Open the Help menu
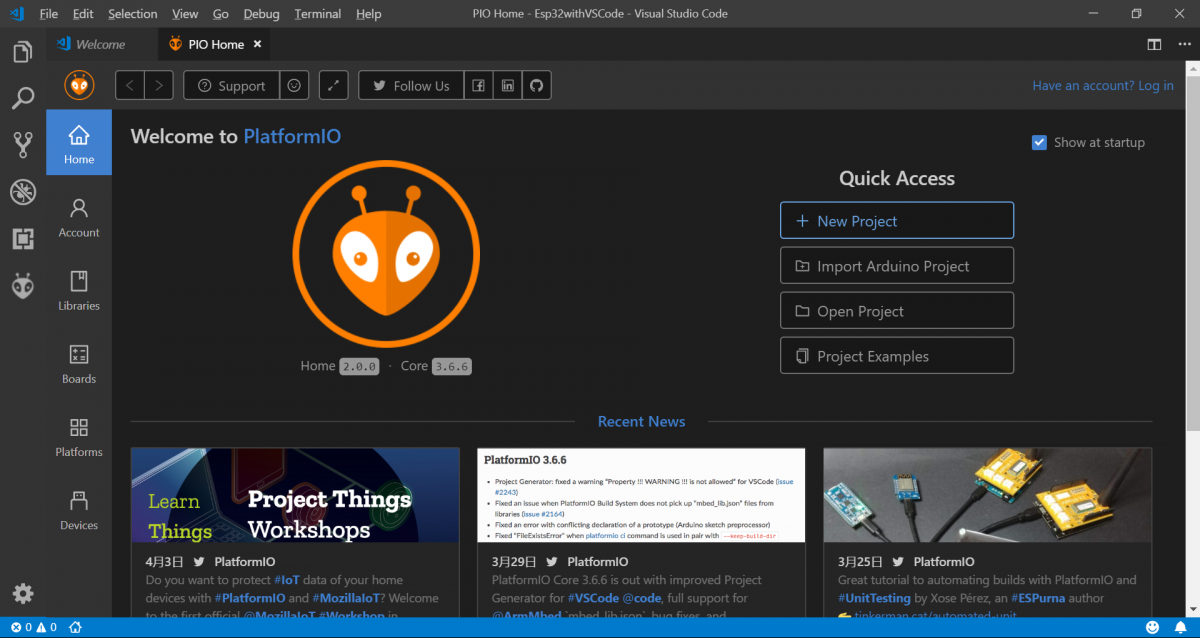The width and height of the screenshot is (1200, 638). point(369,14)
